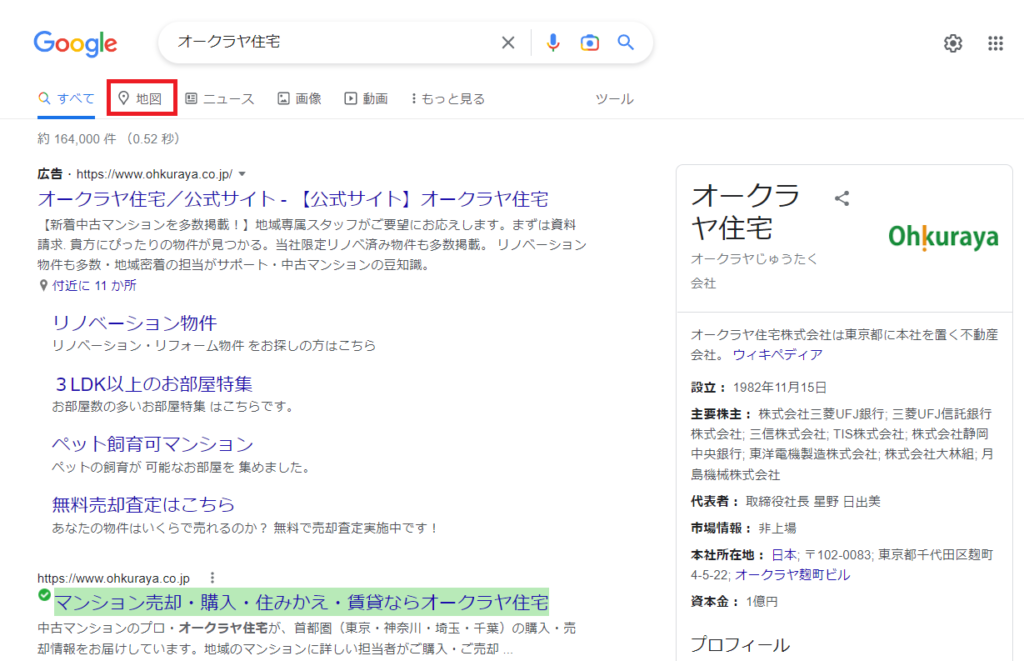Open image search with camera icon
Viewport: 1024px width, 661px height.
point(590,42)
